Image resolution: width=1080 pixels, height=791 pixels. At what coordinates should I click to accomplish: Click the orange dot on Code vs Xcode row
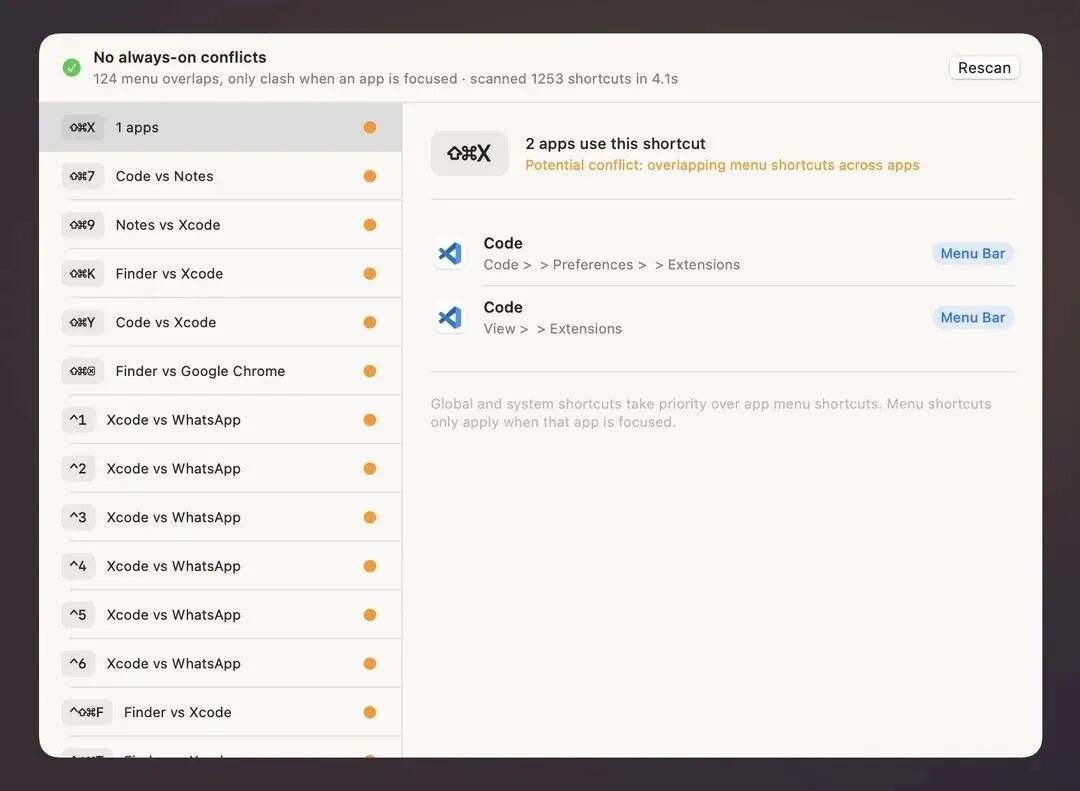[370, 322]
